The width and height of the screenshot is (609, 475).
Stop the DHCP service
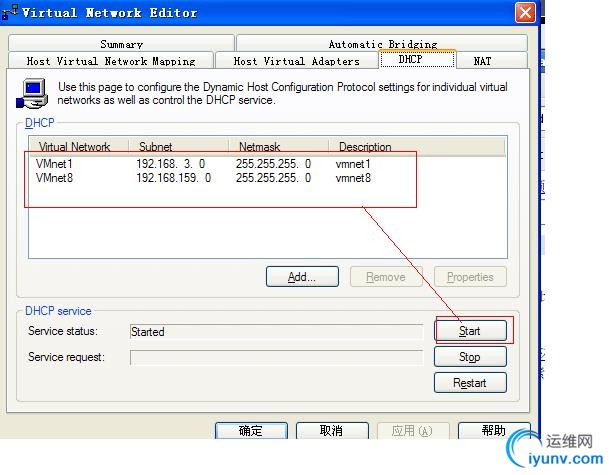coord(470,357)
